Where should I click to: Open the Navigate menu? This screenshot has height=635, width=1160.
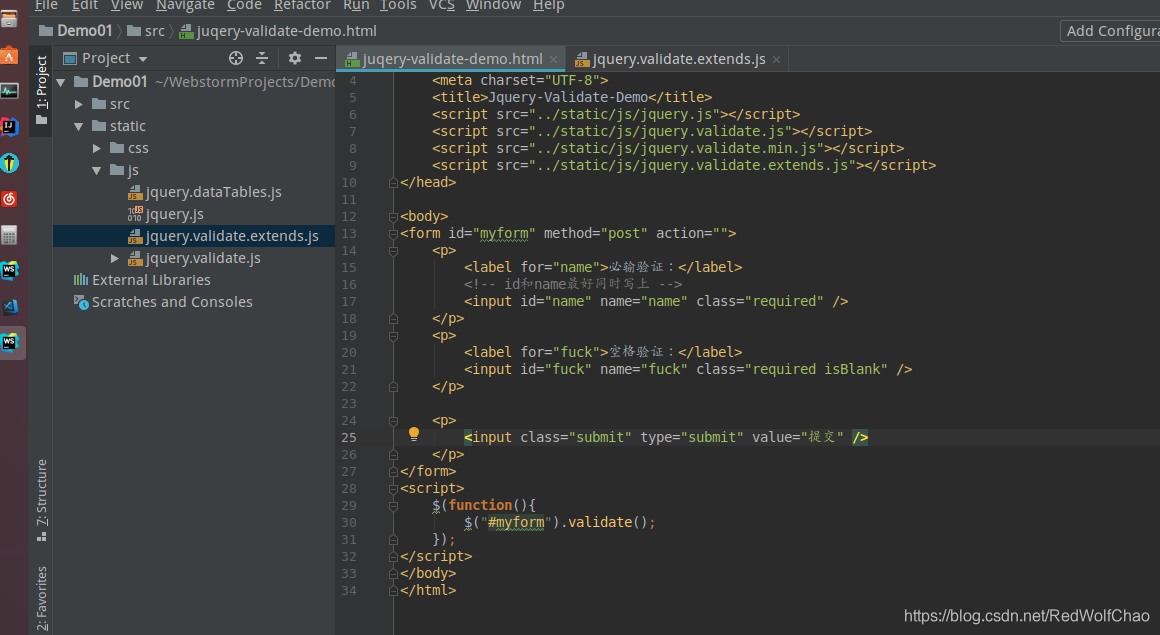click(185, 5)
